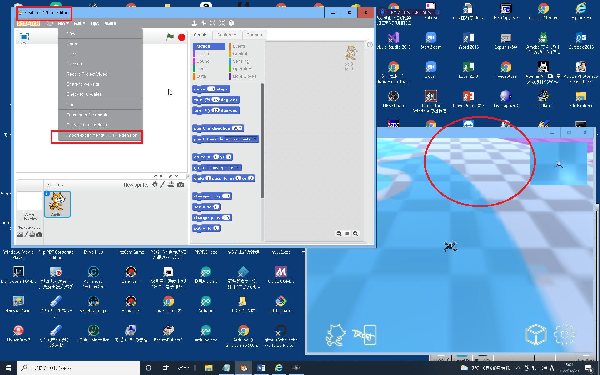Open the Edit menu dropdown
This screenshot has height=375, width=600.
click(x=79, y=23)
